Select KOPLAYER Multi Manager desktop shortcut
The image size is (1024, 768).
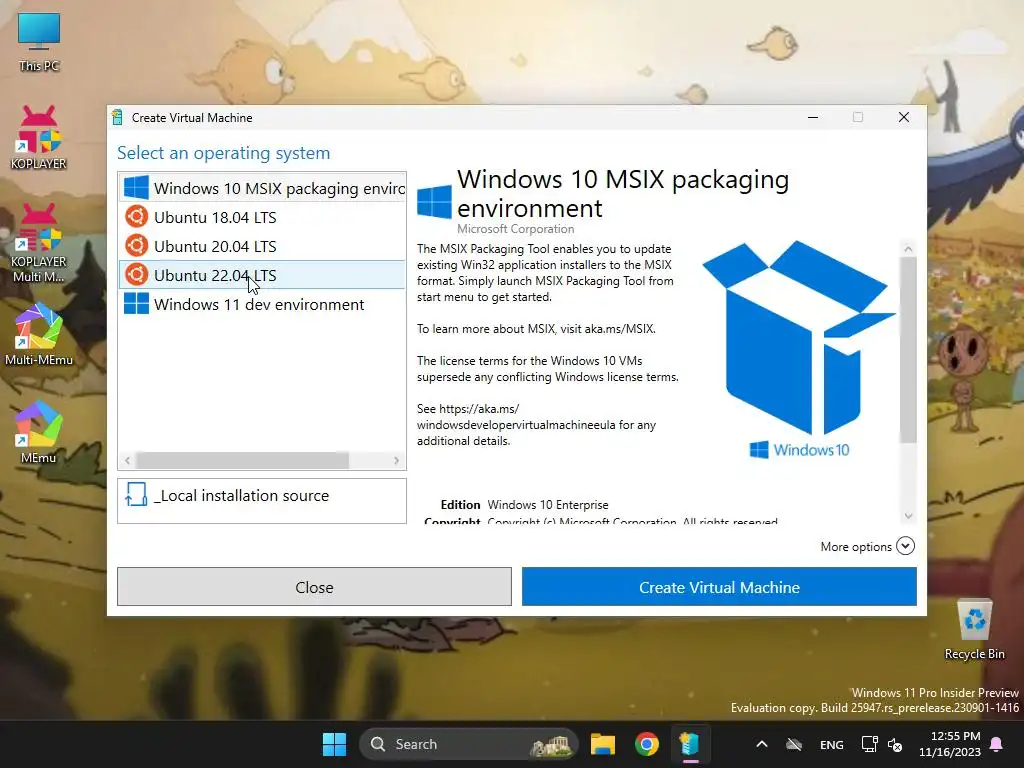[39, 243]
